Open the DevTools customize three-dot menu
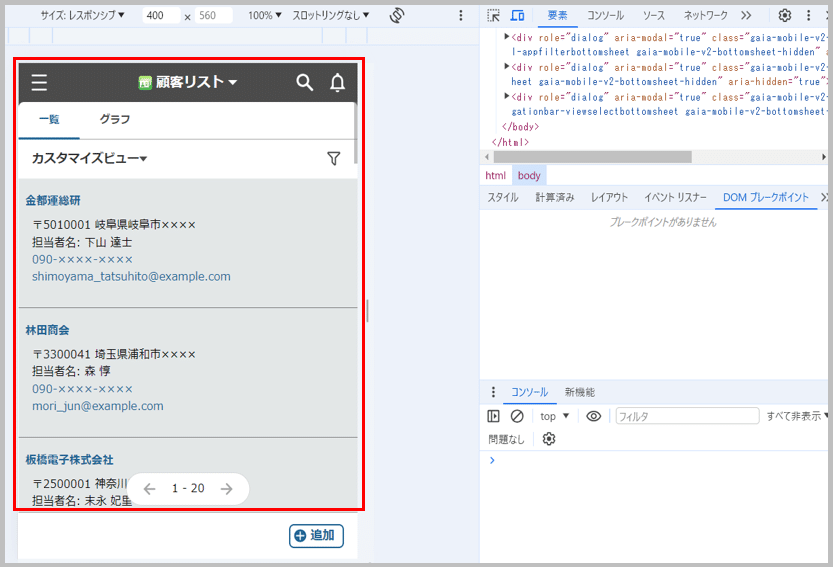 point(808,15)
